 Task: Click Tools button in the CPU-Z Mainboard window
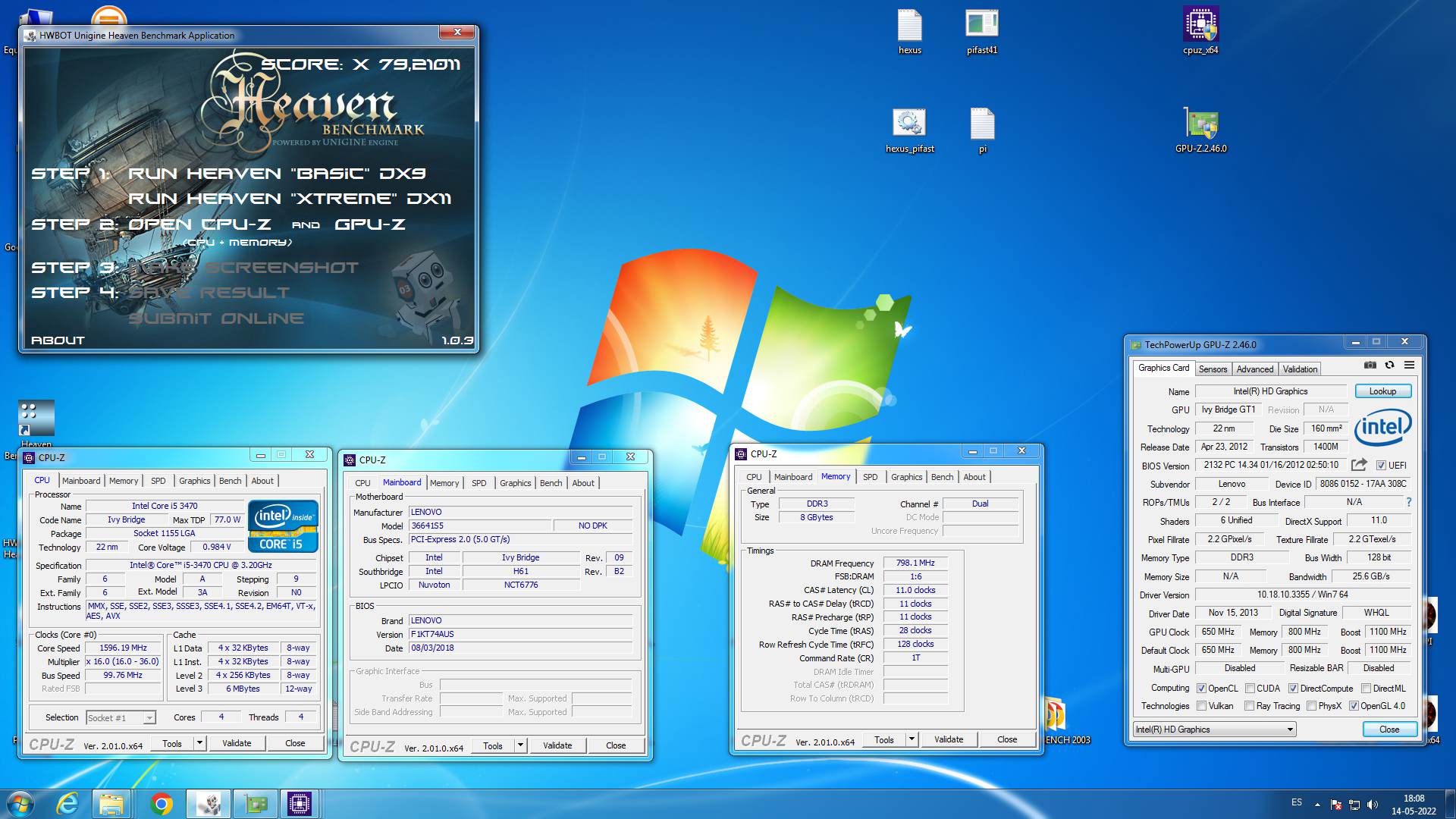pyautogui.click(x=492, y=745)
